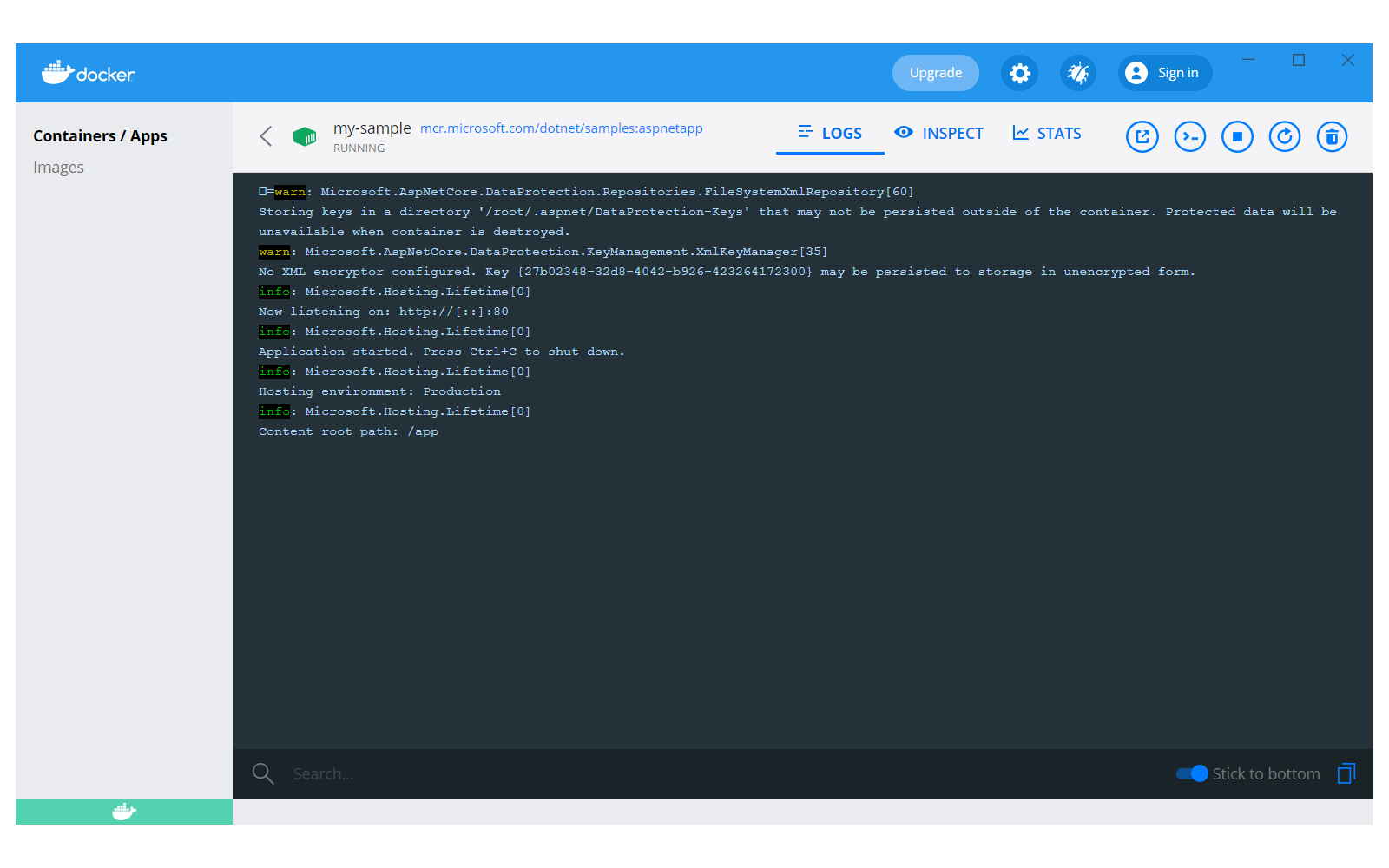
Task: Open the troubleshoot bug icon
Action: tap(1078, 73)
